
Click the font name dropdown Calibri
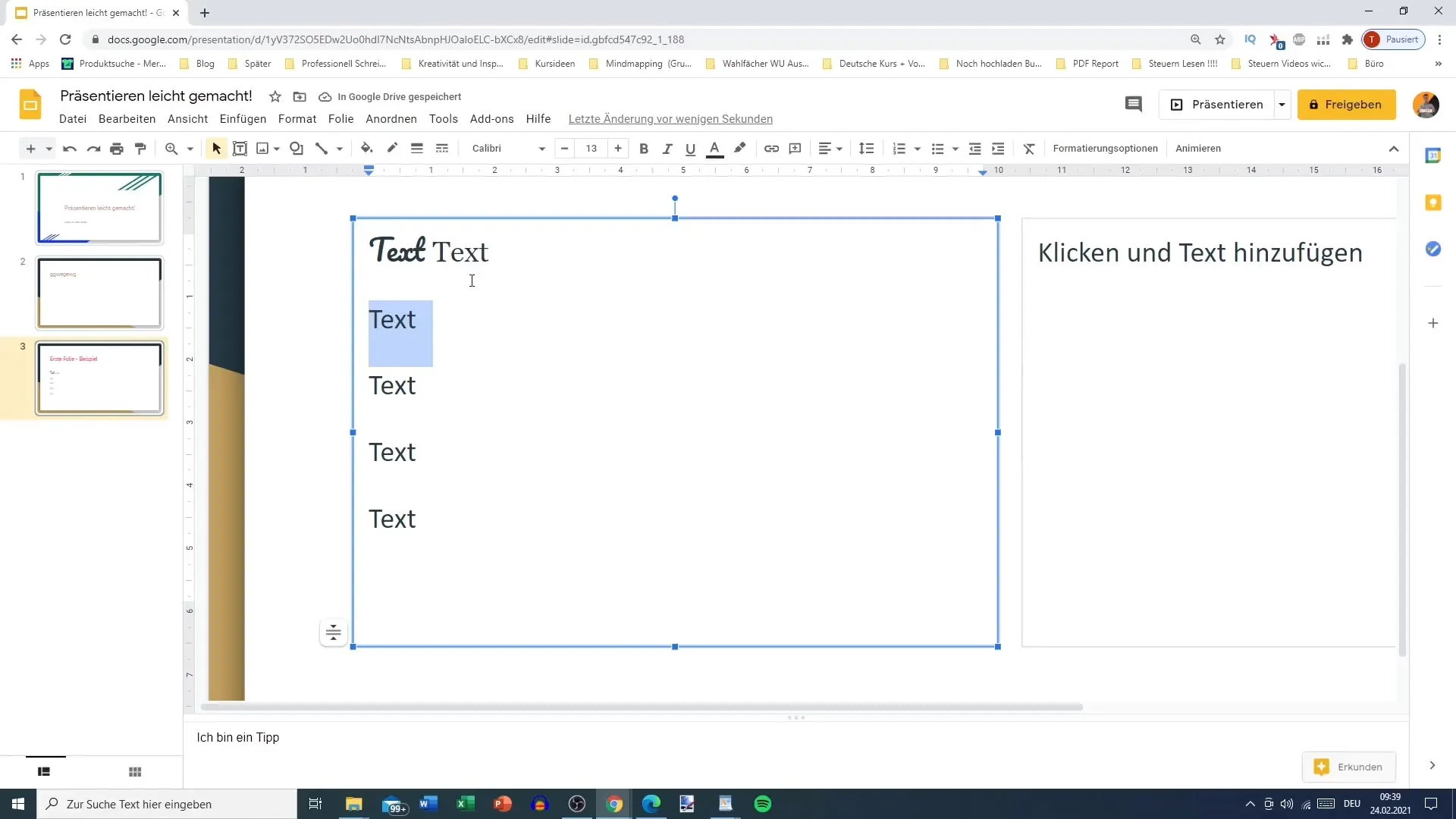coord(506,148)
